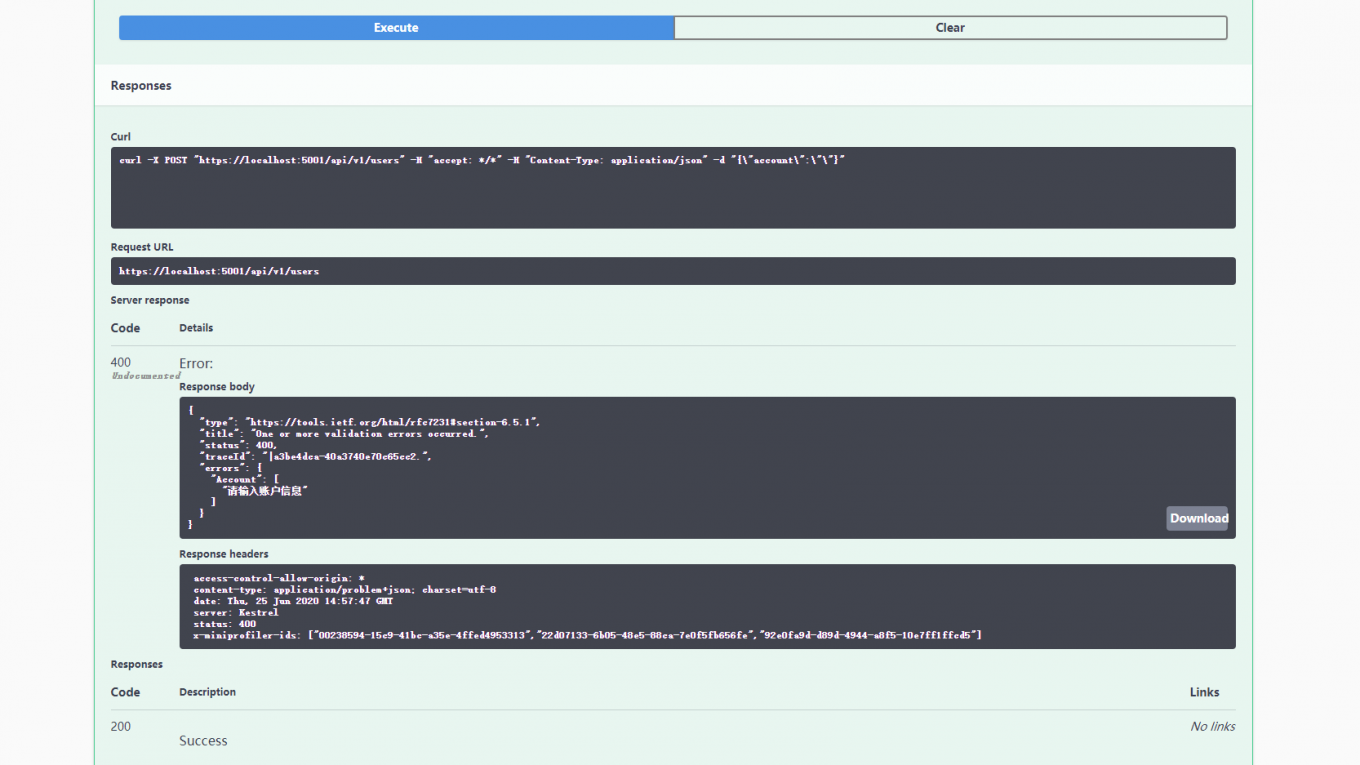Download the response body
Viewport: 1360px width, 765px height.
[1197, 518]
